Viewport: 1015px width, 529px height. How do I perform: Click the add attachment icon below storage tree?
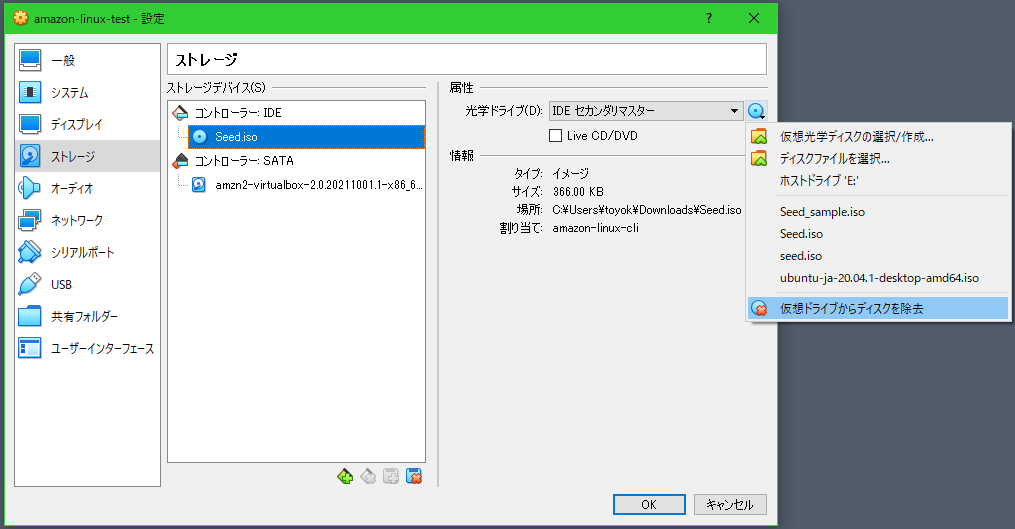tap(391, 477)
